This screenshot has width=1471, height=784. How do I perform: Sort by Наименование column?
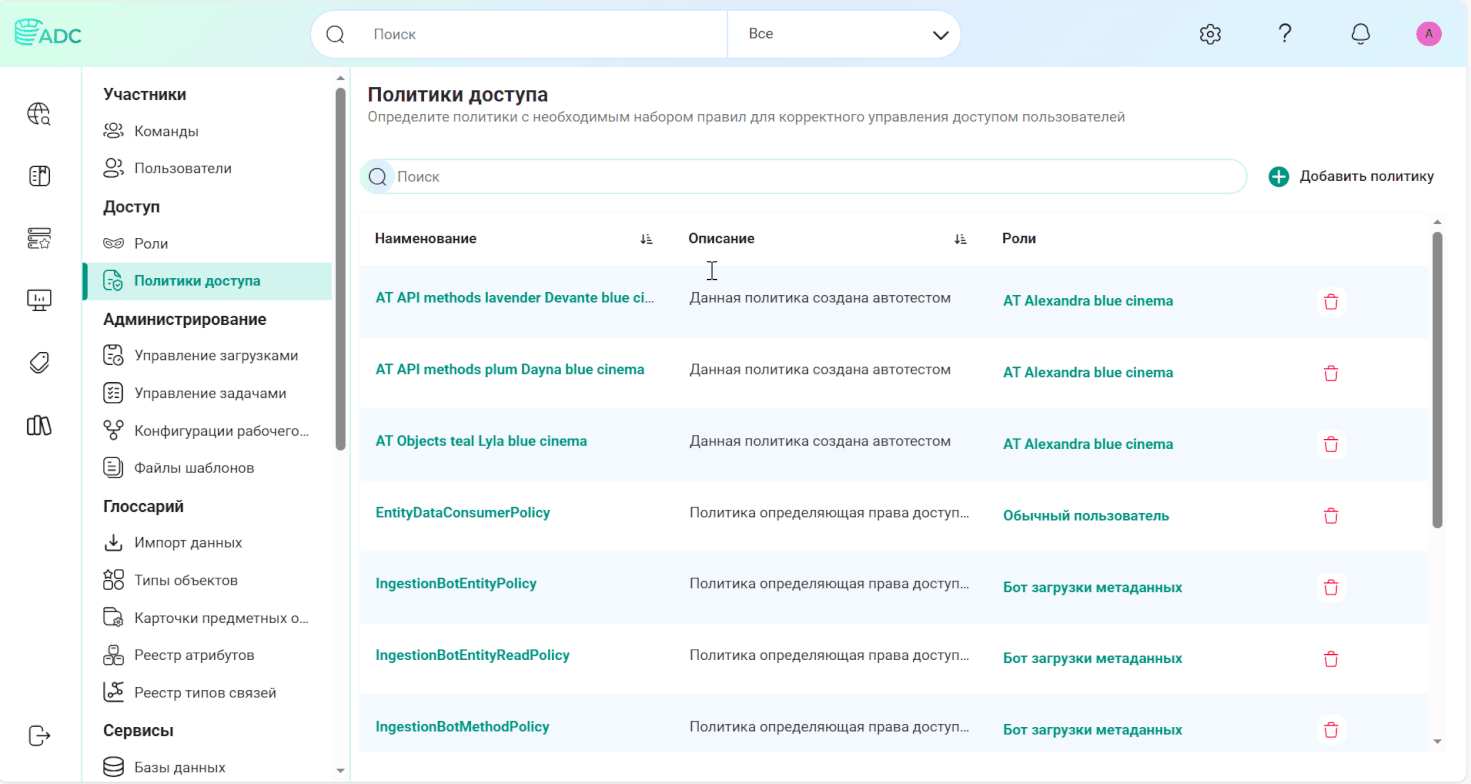coord(646,239)
